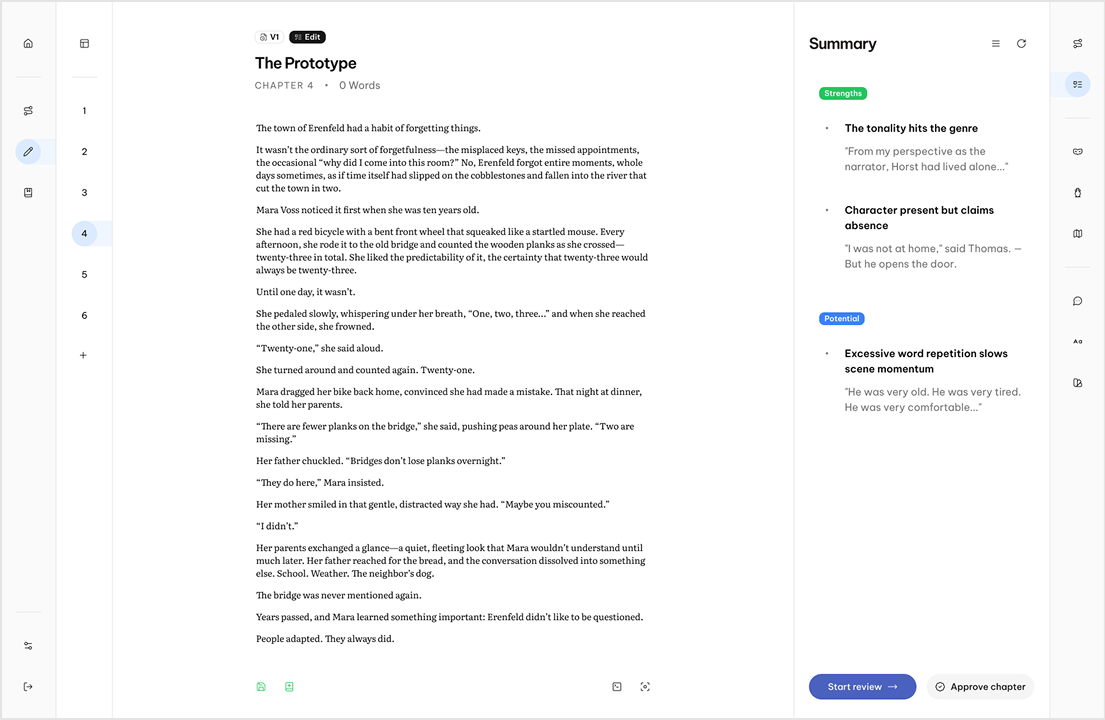Open the typography Aa icon
This screenshot has width=1105, height=720.
point(1078,342)
